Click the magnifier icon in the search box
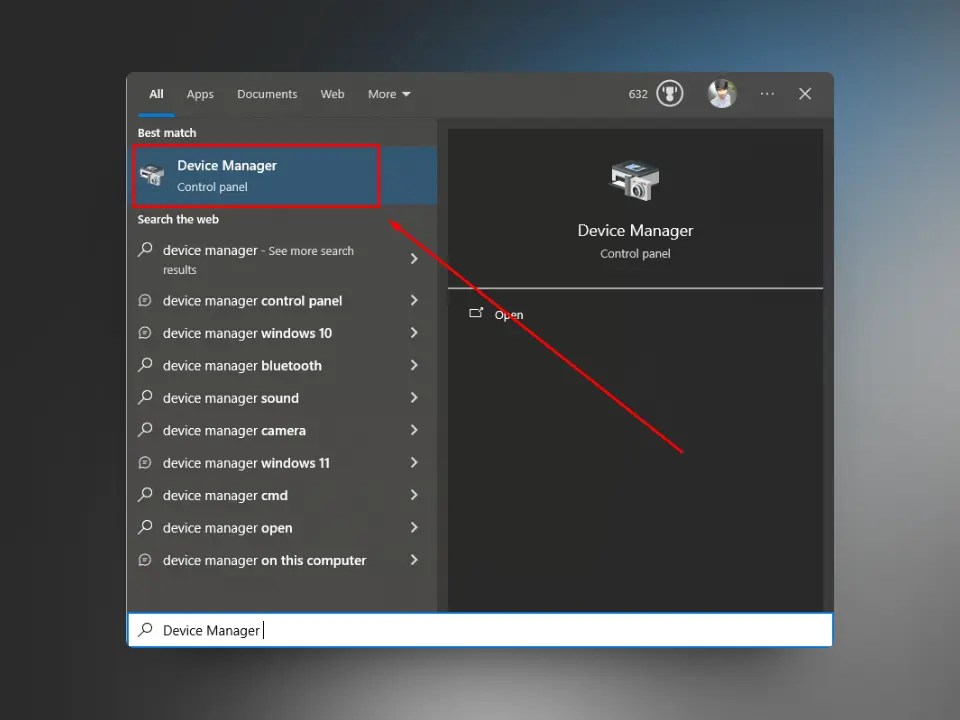 146,630
